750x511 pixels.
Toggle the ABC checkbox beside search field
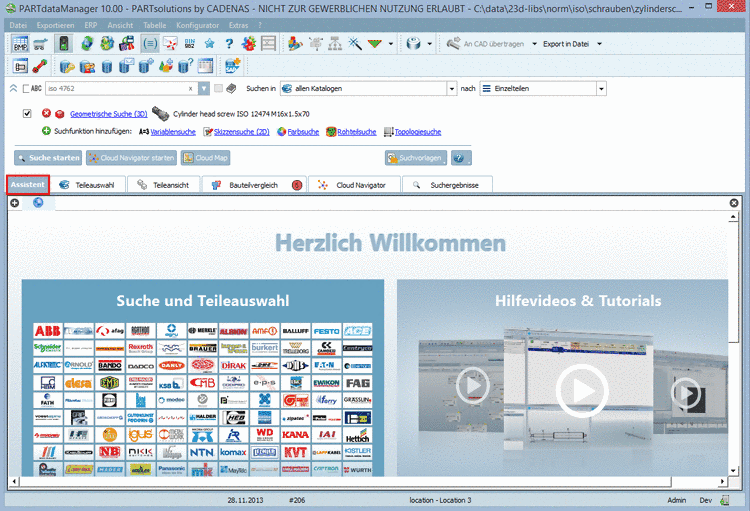[x=26, y=89]
